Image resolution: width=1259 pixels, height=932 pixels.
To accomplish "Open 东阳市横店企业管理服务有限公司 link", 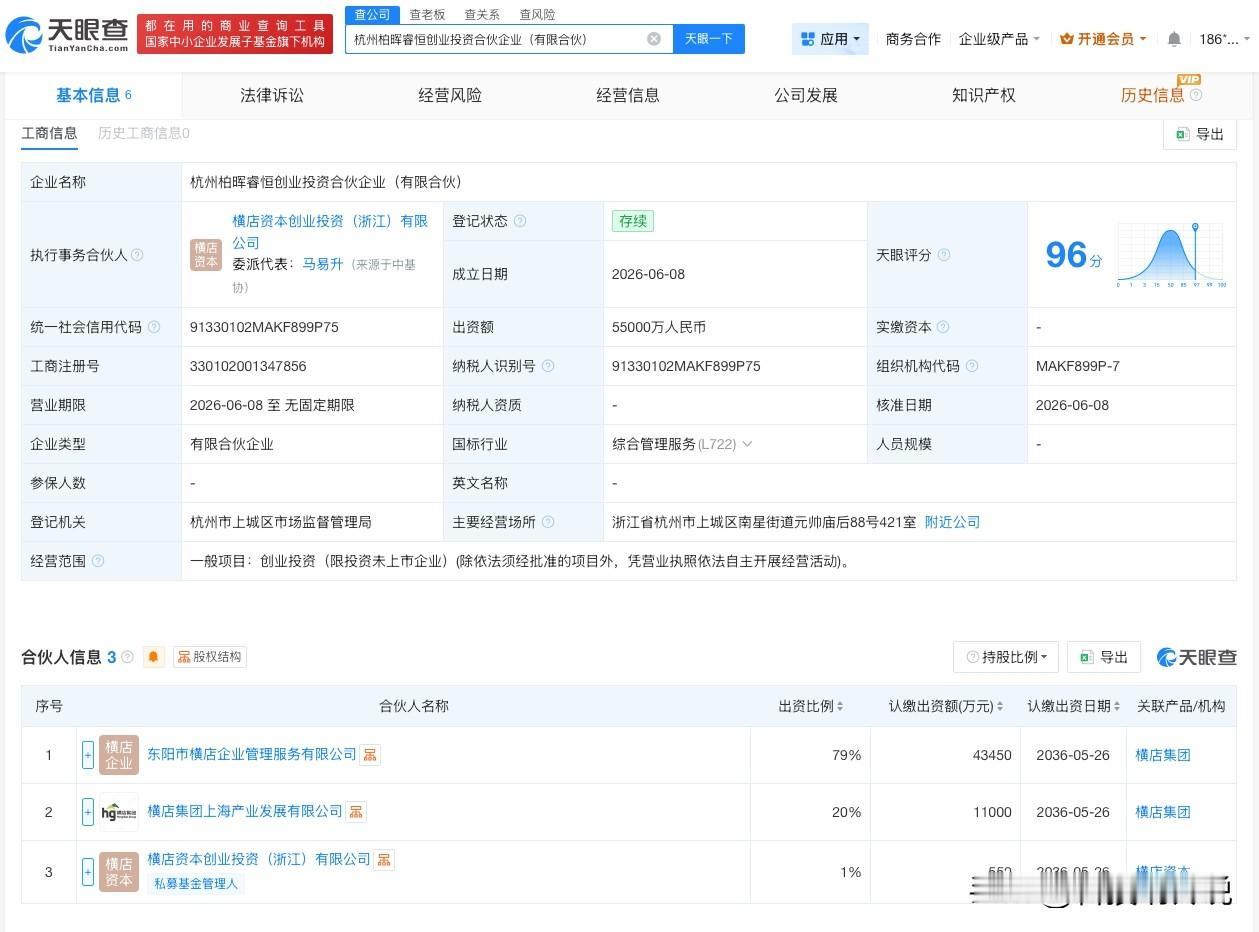I will pyautogui.click(x=252, y=754).
